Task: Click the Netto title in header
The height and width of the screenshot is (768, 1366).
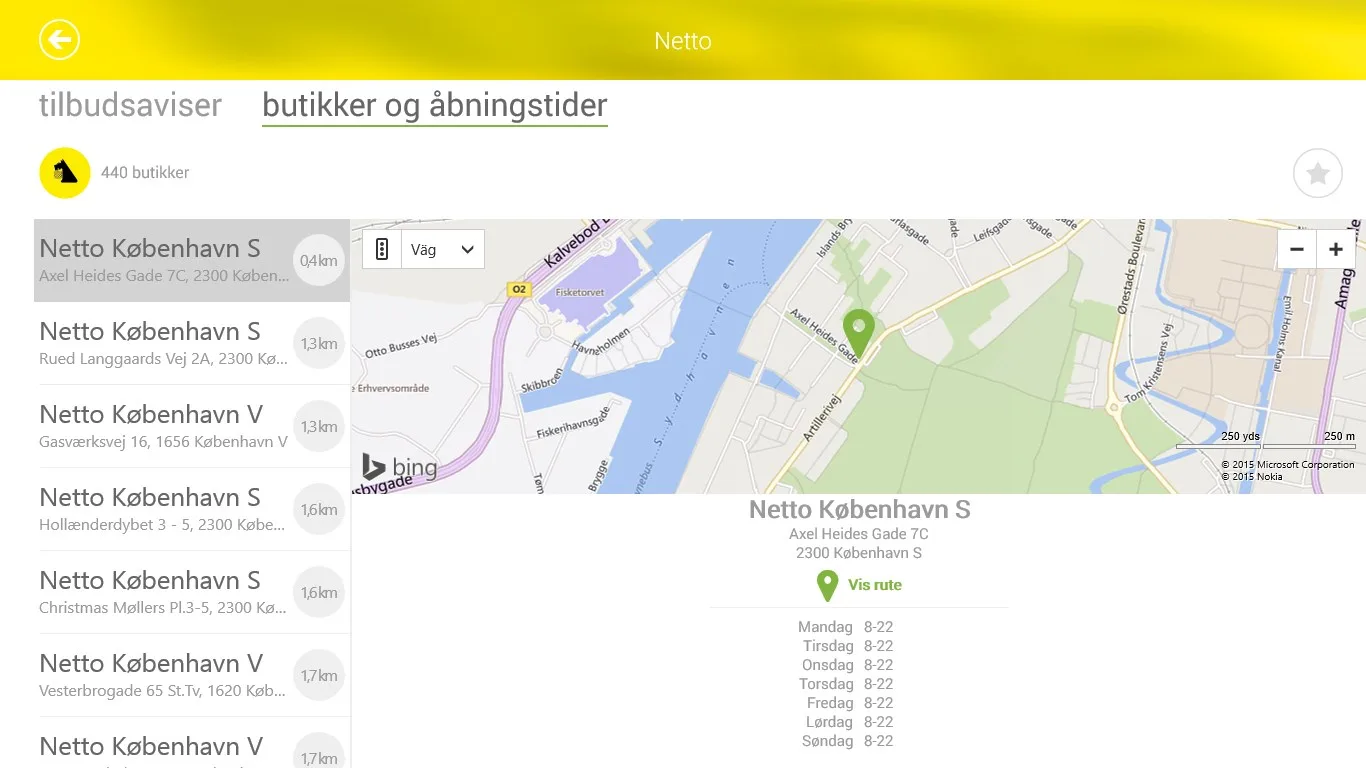Action: (x=683, y=41)
